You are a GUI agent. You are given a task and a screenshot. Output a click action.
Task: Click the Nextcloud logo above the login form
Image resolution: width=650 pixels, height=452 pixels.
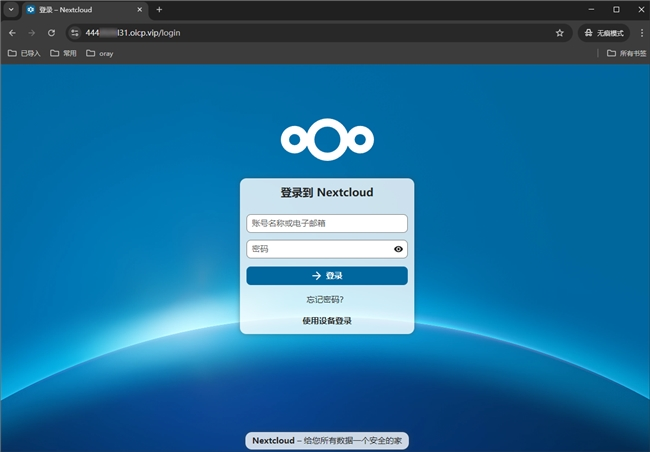(x=327, y=139)
